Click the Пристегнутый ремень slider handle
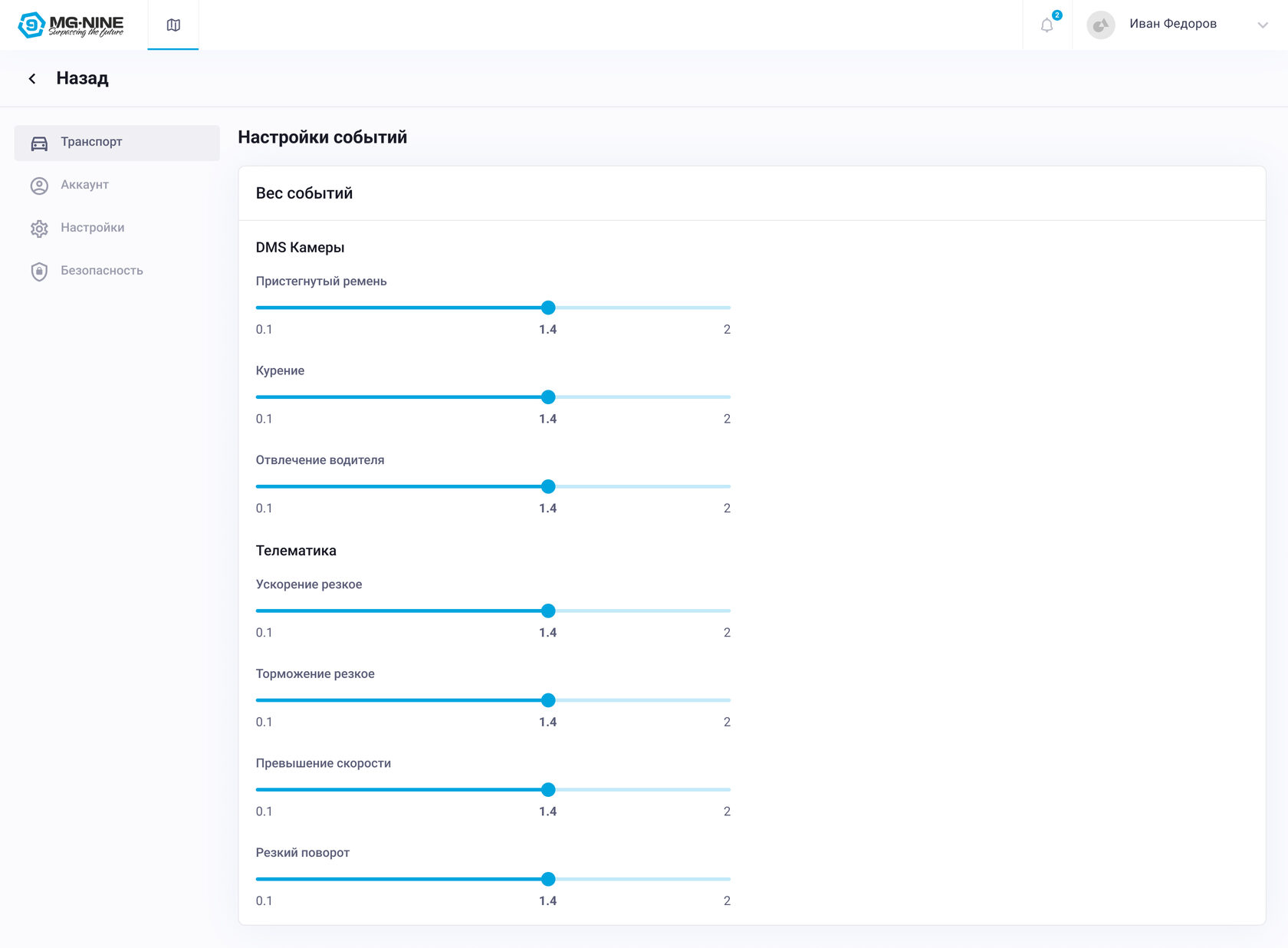Image resolution: width=1288 pixels, height=948 pixels. 548,308
